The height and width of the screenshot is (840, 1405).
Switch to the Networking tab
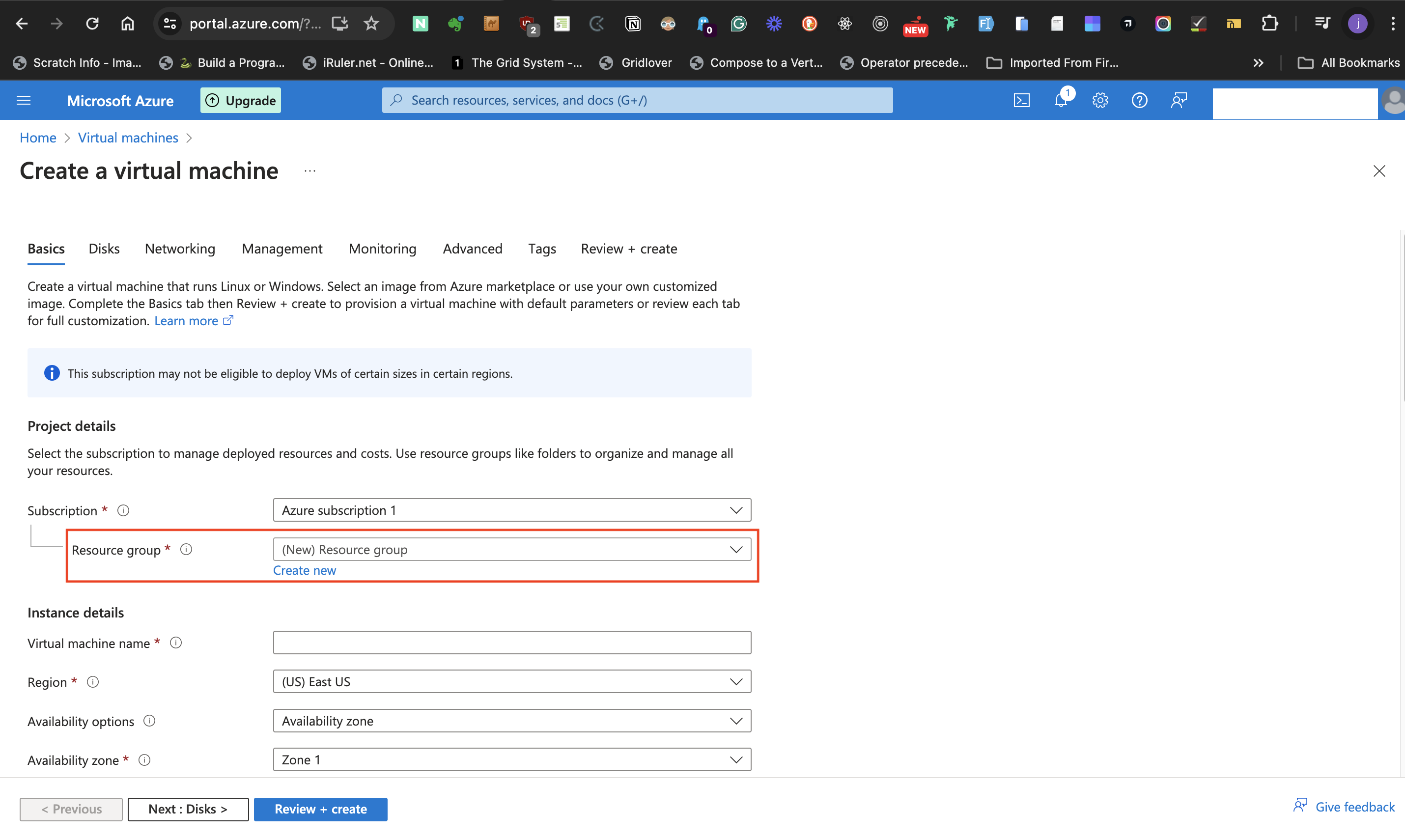[x=180, y=249]
